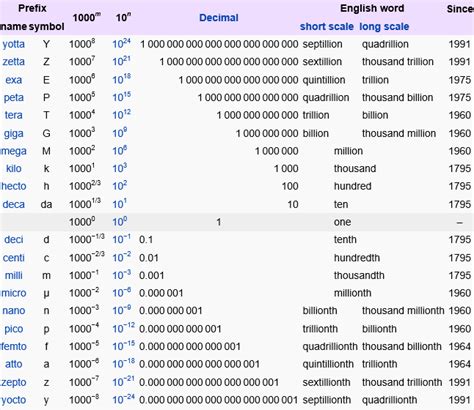
Task: Click the giga prefix link
Action: click(14, 134)
